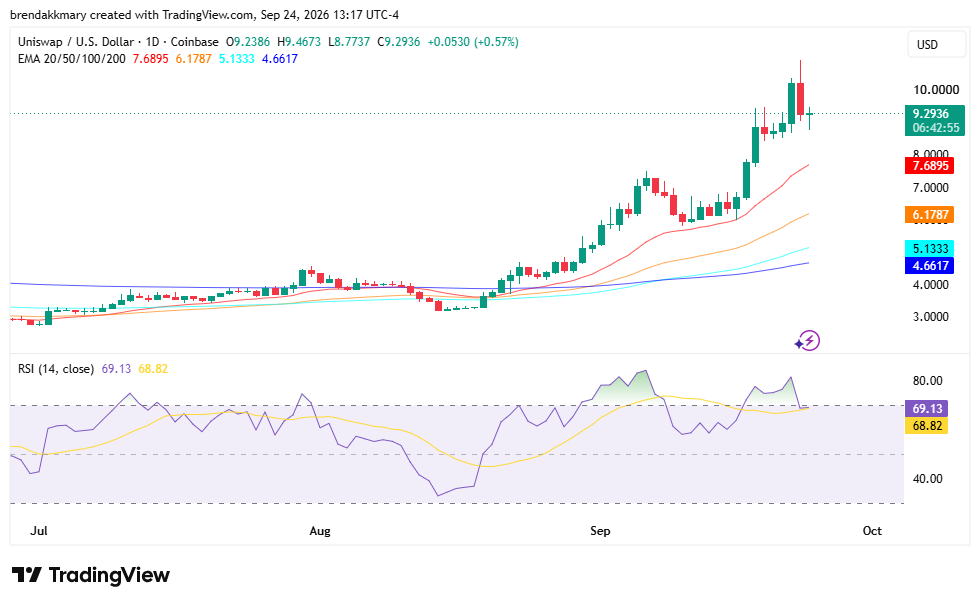Click the cyan 5.1333 EMA price tag
Screen dimensions: 980x605
pos(929,248)
